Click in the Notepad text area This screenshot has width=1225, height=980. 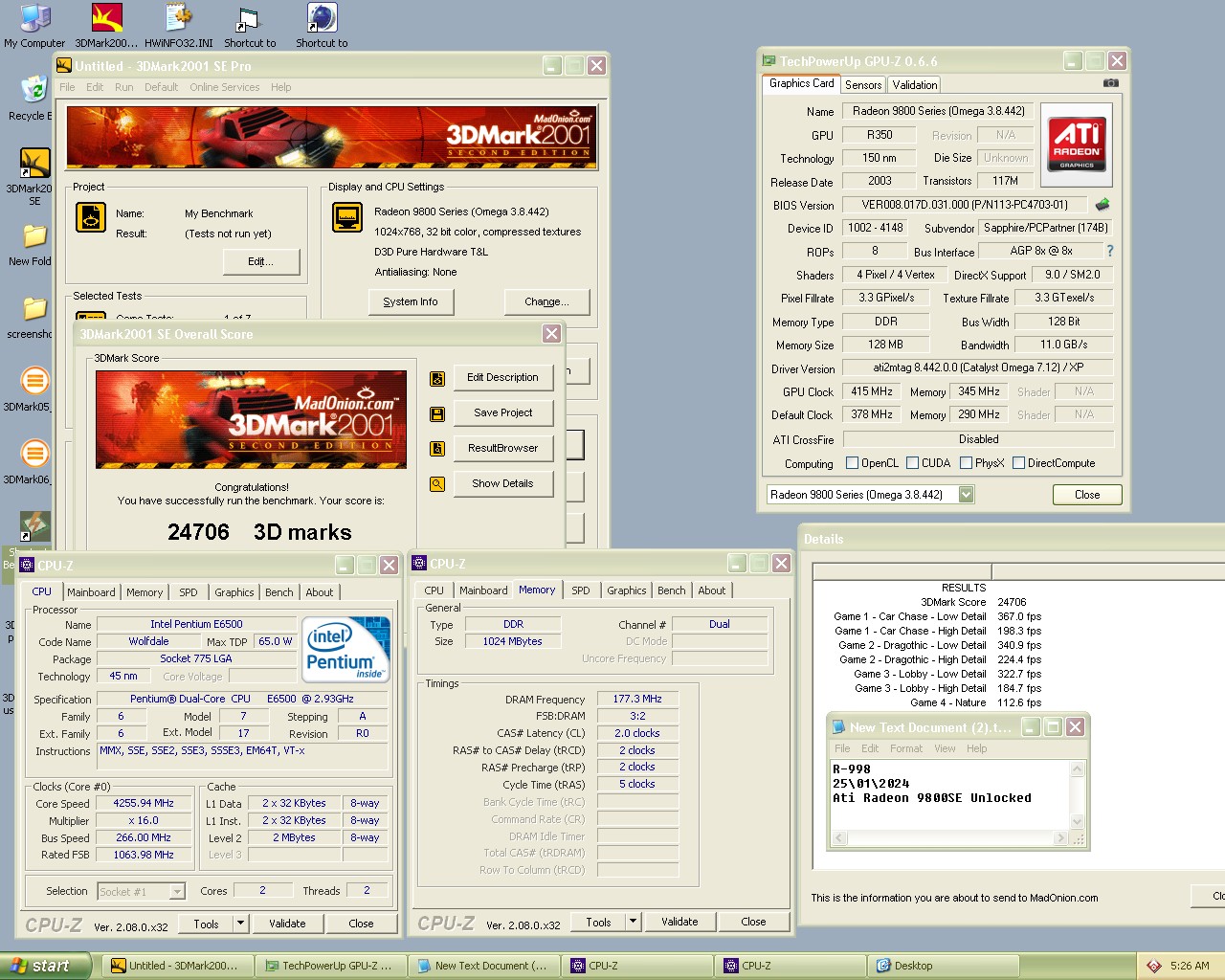coord(949,794)
